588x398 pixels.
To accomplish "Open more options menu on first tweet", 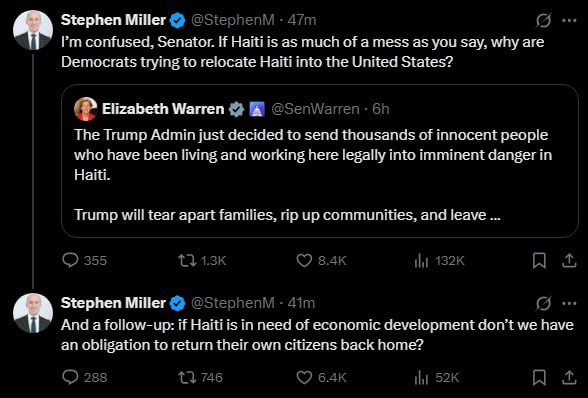I will click(570, 21).
